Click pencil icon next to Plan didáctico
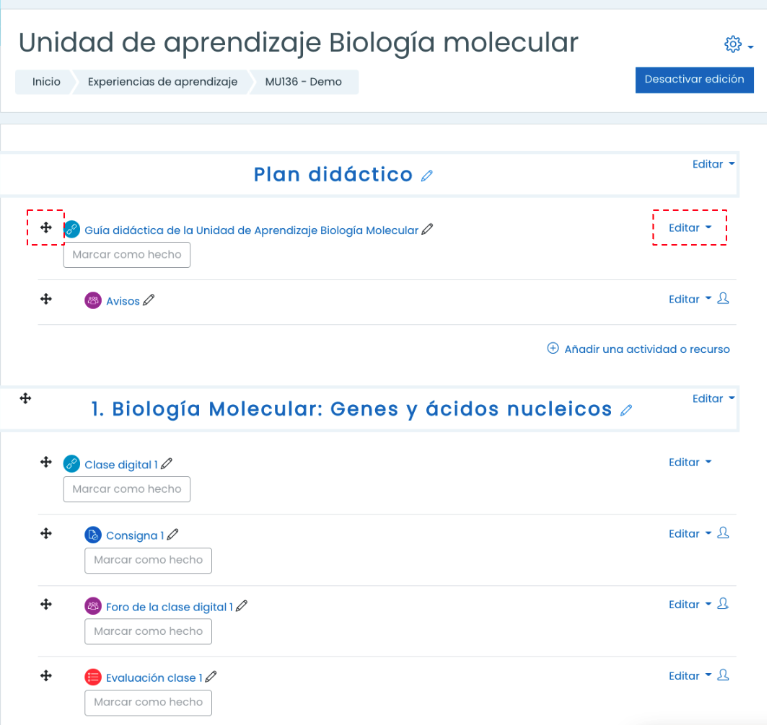Image resolution: width=767 pixels, height=725 pixels. [427, 176]
